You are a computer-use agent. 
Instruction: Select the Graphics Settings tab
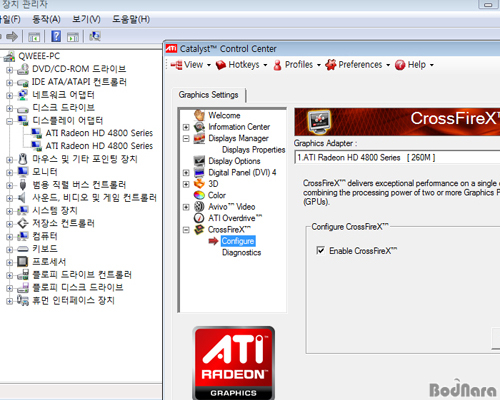point(208,95)
